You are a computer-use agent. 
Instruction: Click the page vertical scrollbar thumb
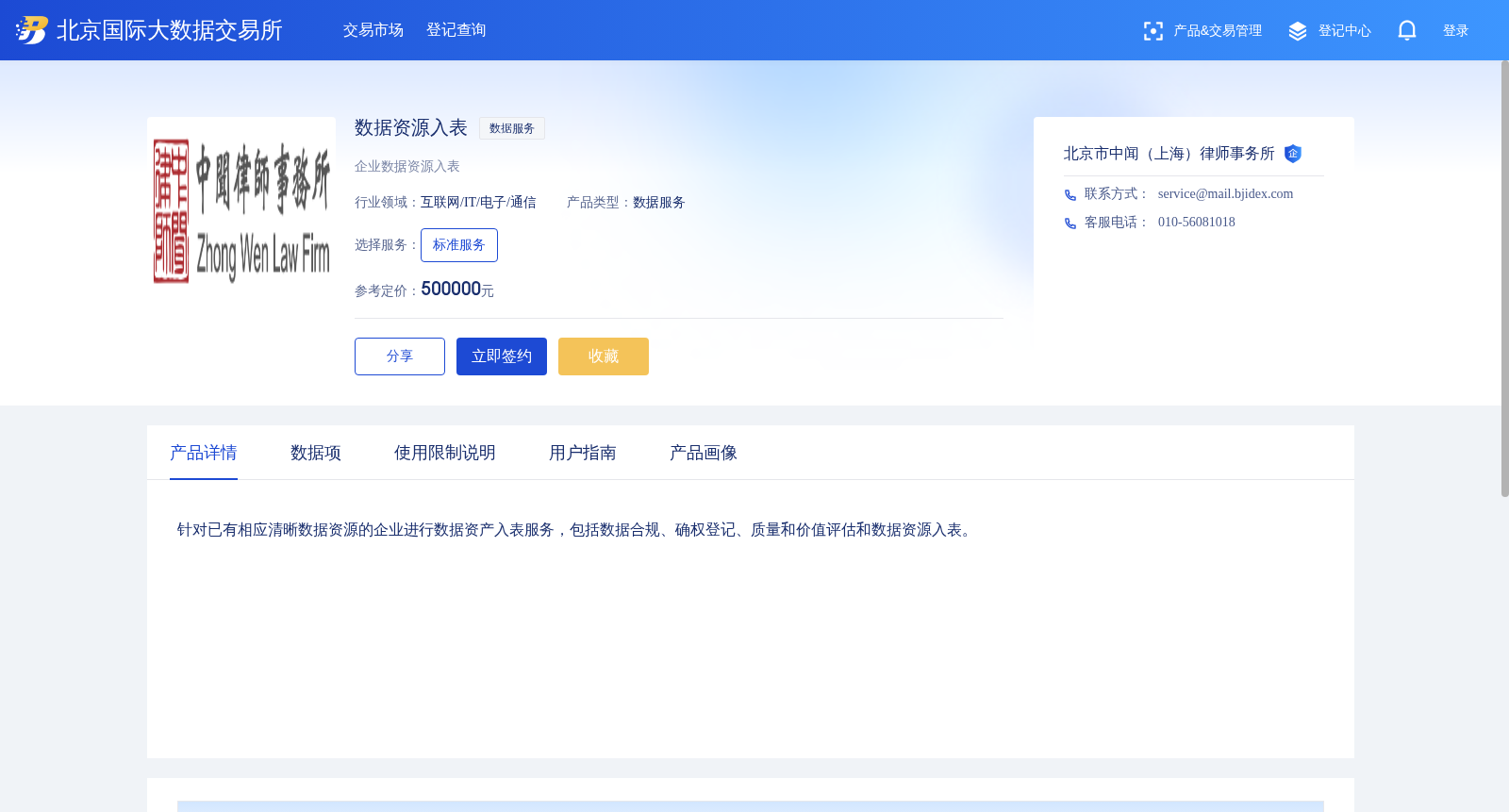[x=1504, y=278]
